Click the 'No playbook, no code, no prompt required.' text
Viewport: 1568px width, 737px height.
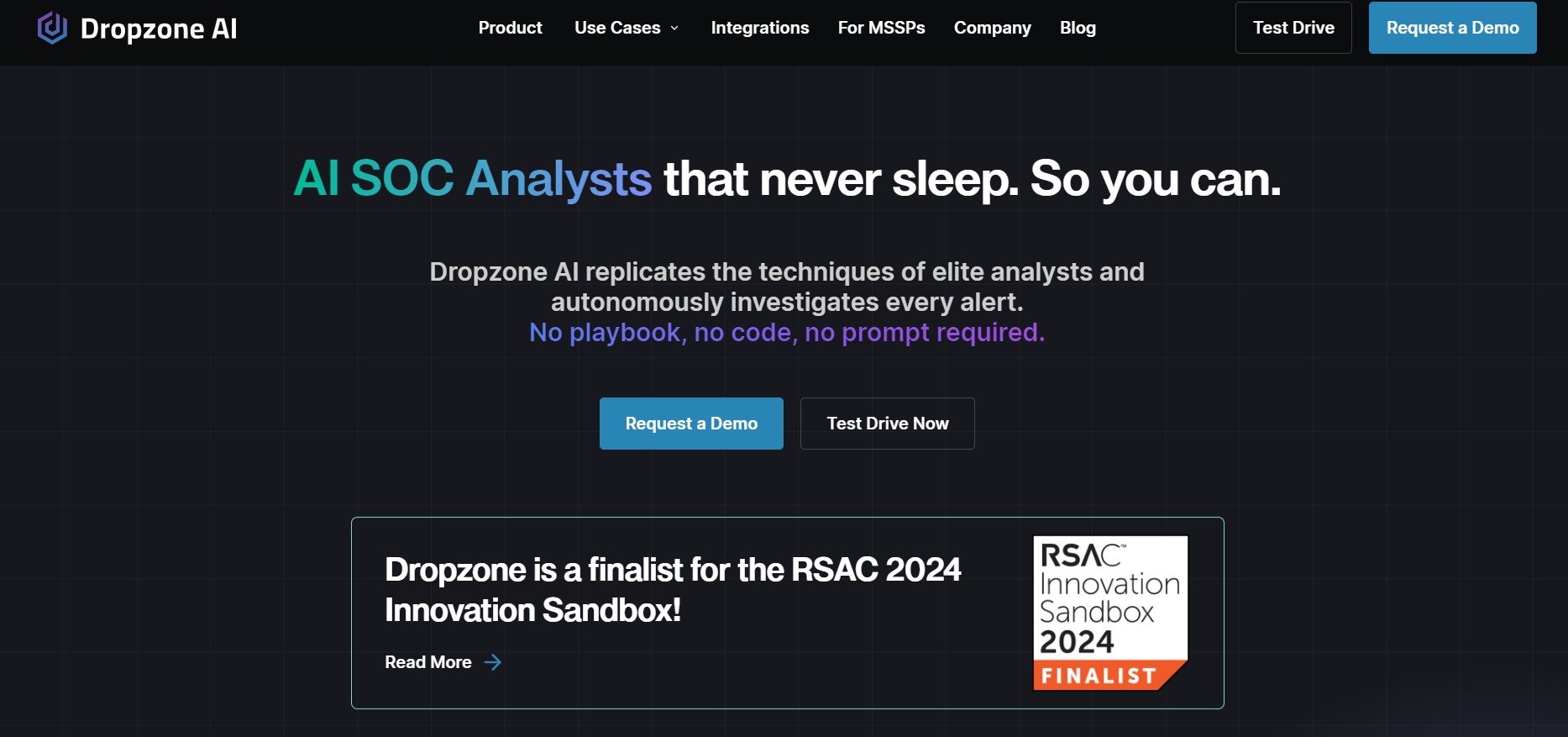[787, 333]
